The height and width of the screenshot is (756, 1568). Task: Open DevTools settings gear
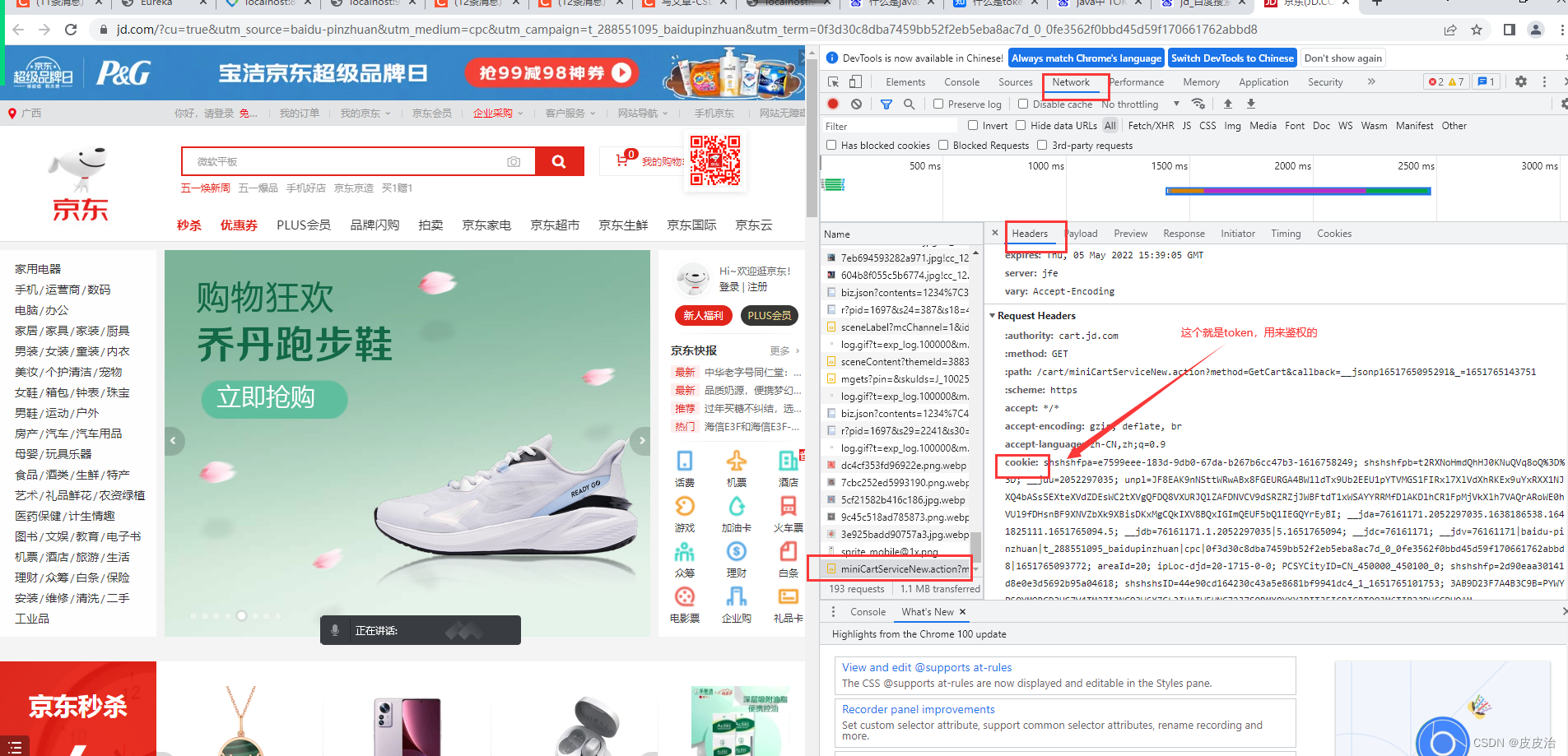1520,81
